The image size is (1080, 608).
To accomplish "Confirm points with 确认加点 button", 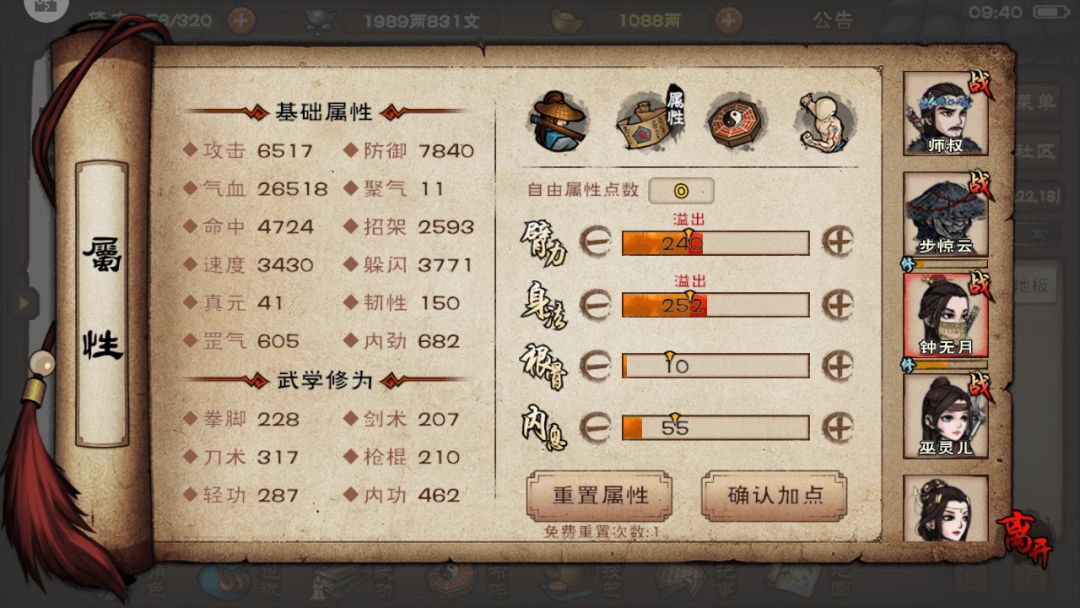I will pos(774,496).
